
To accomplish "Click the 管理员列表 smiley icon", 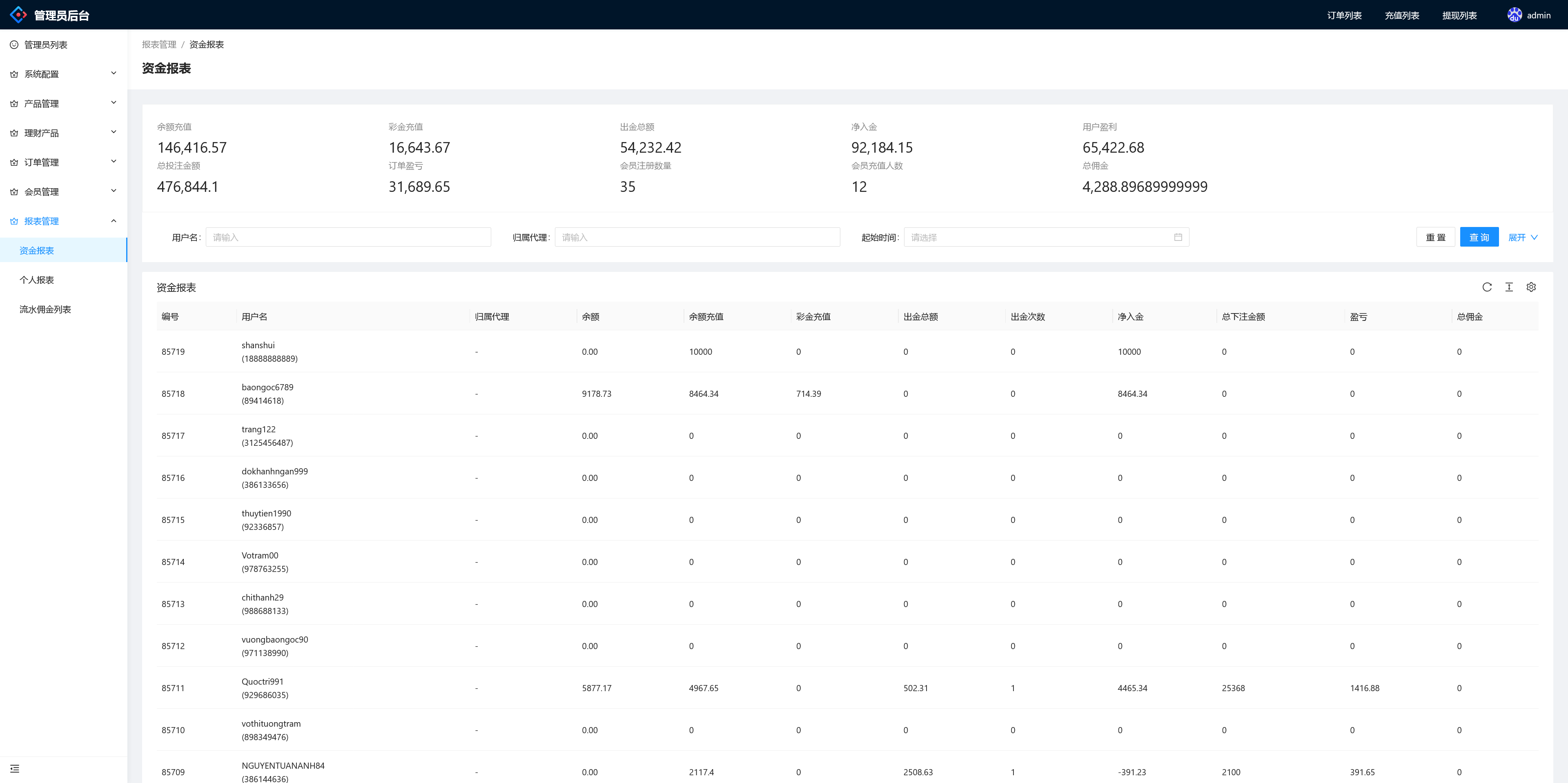I will tap(14, 44).
